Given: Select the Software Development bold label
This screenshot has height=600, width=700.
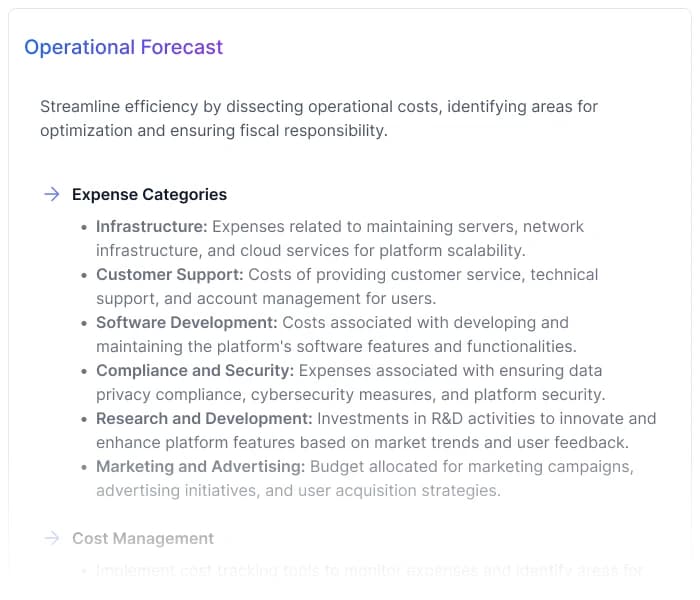Looking at the screenshot, I should click(x=186, y=322).
